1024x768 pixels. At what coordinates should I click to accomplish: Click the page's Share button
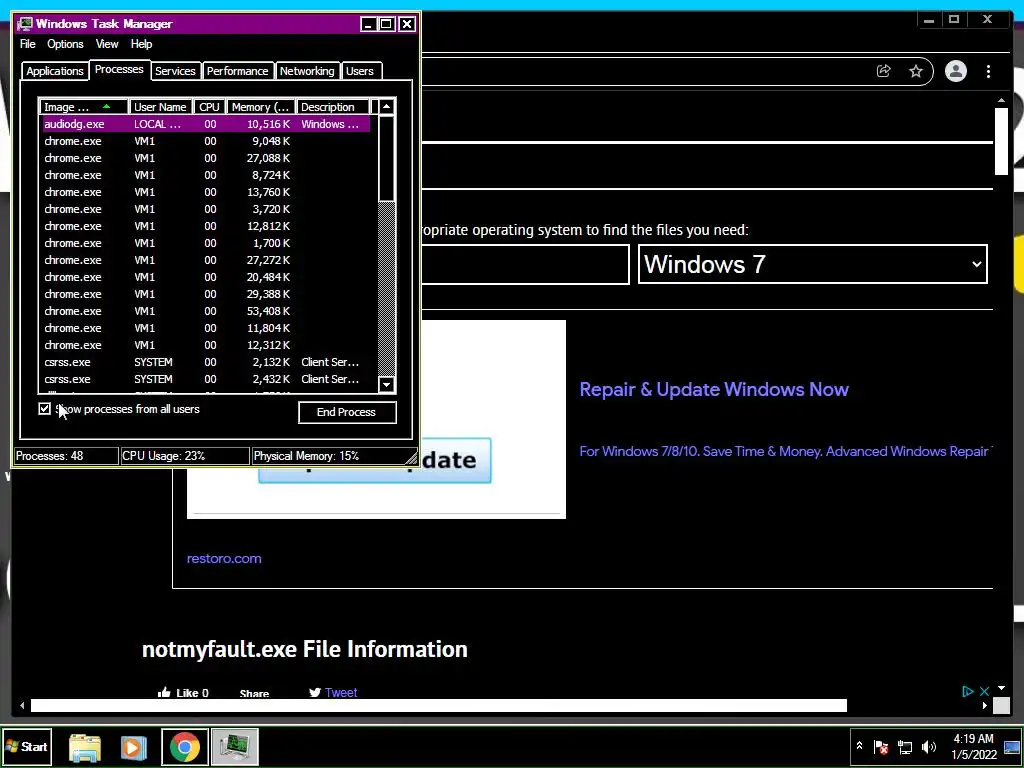pyautogui.click(x=254, y=693)
